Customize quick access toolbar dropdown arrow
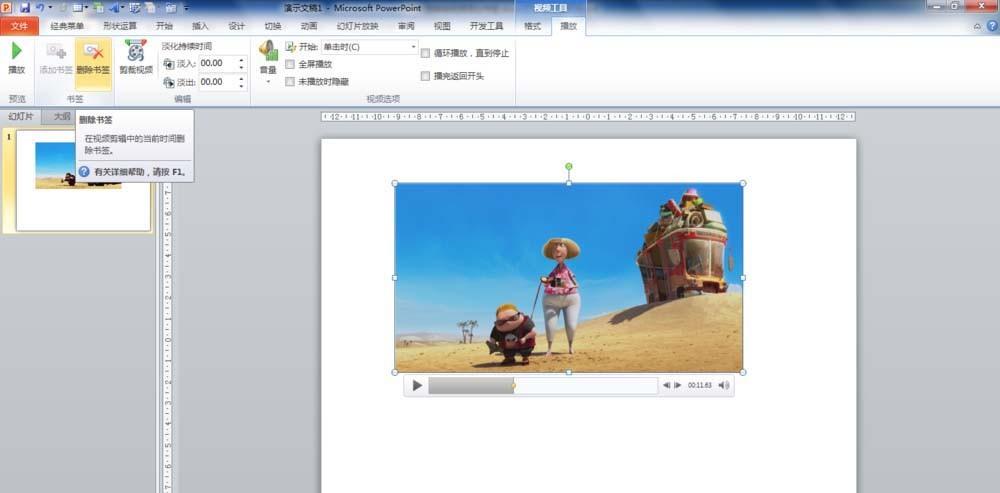Screen dimensions: 1000x493 pos(186,8)
